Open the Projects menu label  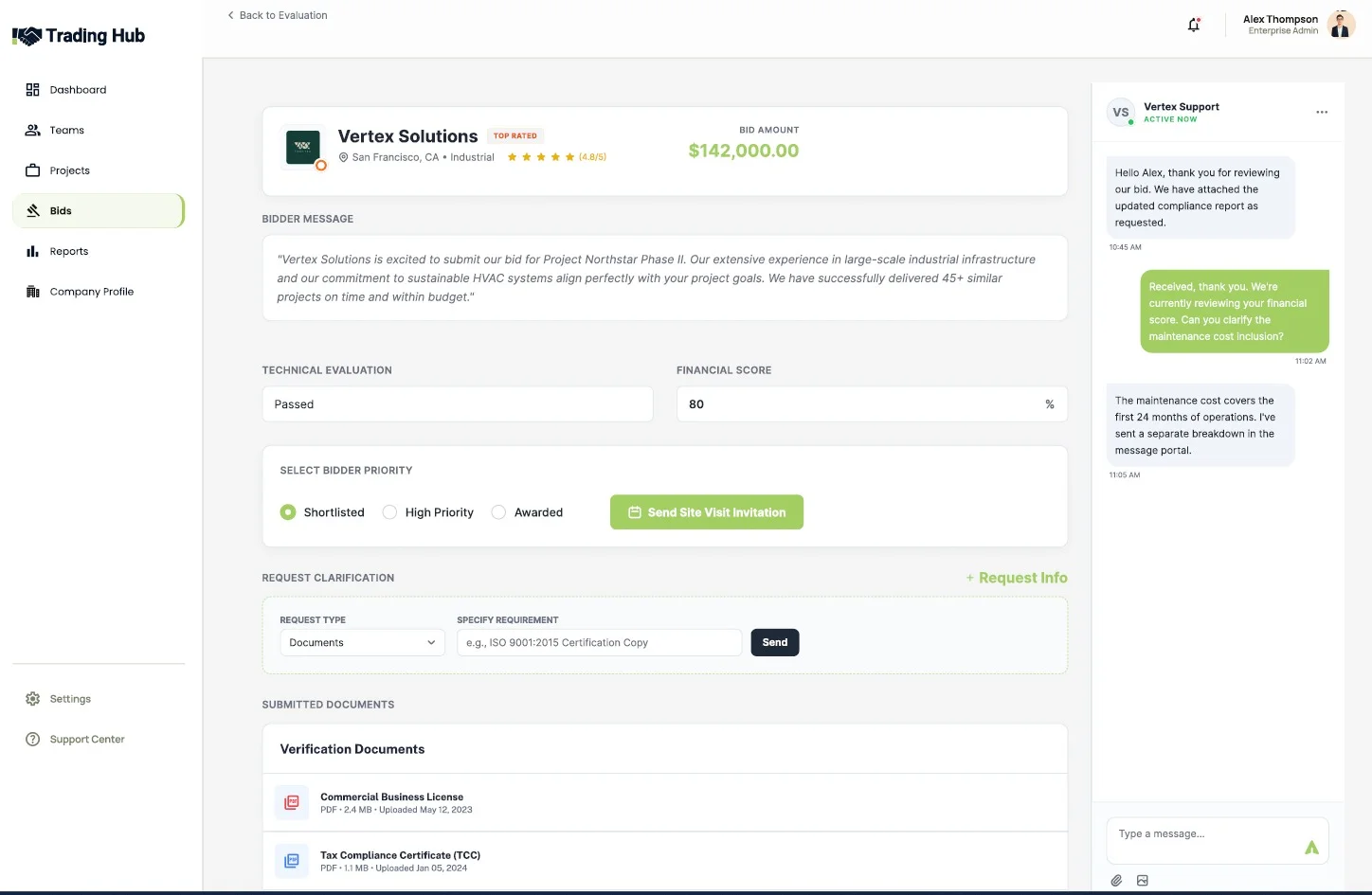(x=70, y=170)
